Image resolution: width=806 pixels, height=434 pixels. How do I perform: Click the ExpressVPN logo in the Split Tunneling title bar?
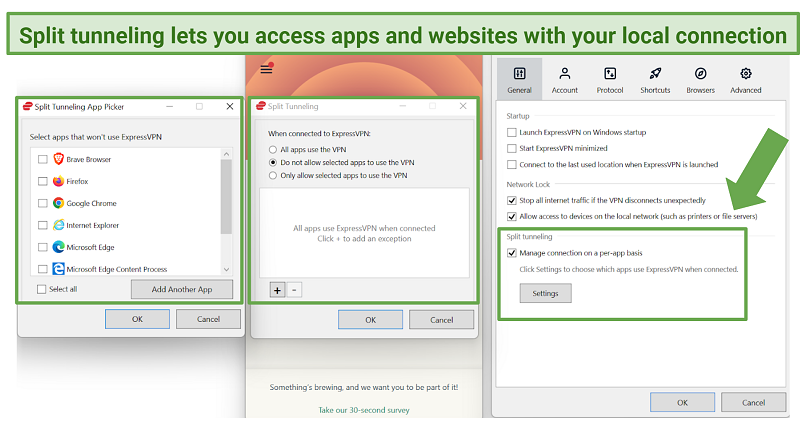point(261,106)
